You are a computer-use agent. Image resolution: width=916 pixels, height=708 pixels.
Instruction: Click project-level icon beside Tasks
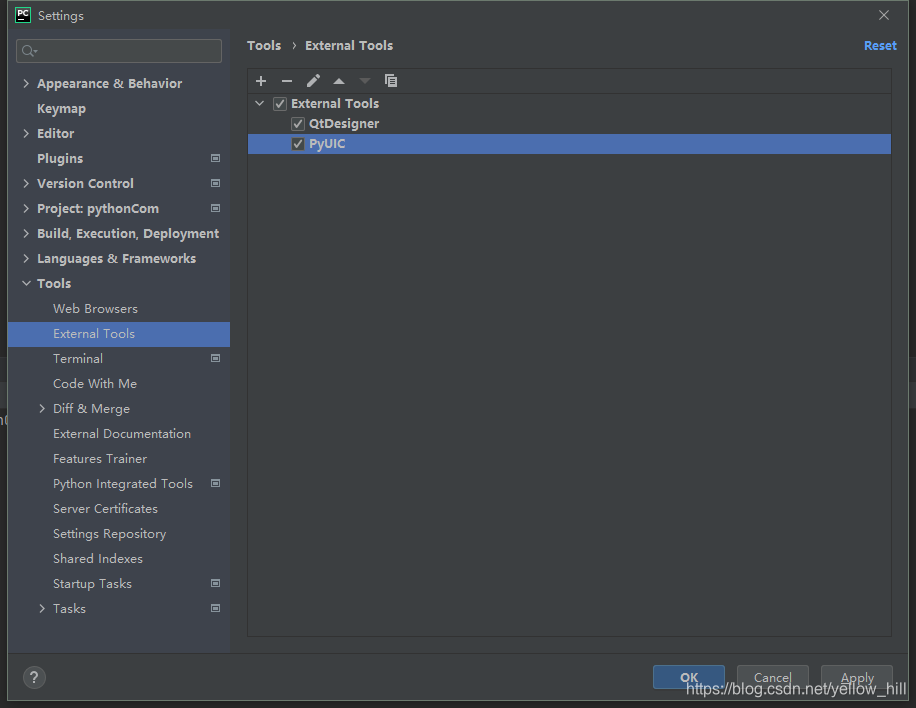click(215, 609)
